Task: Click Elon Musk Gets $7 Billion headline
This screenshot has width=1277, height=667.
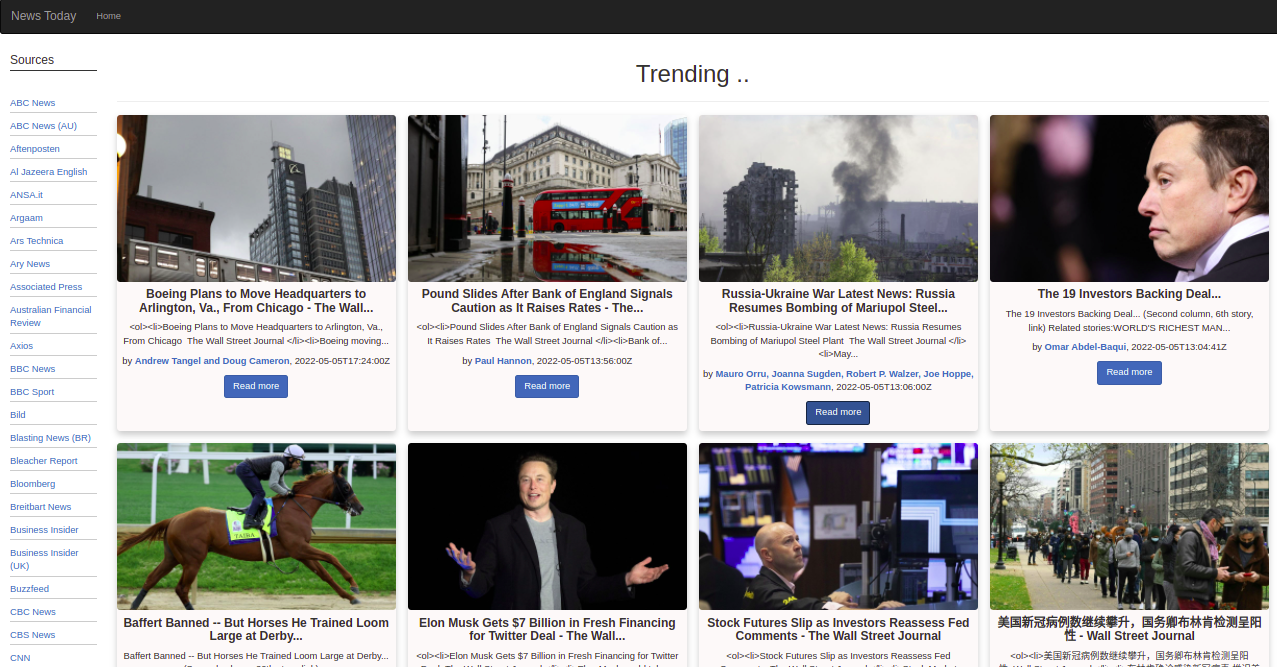Action: coord(547,629)
